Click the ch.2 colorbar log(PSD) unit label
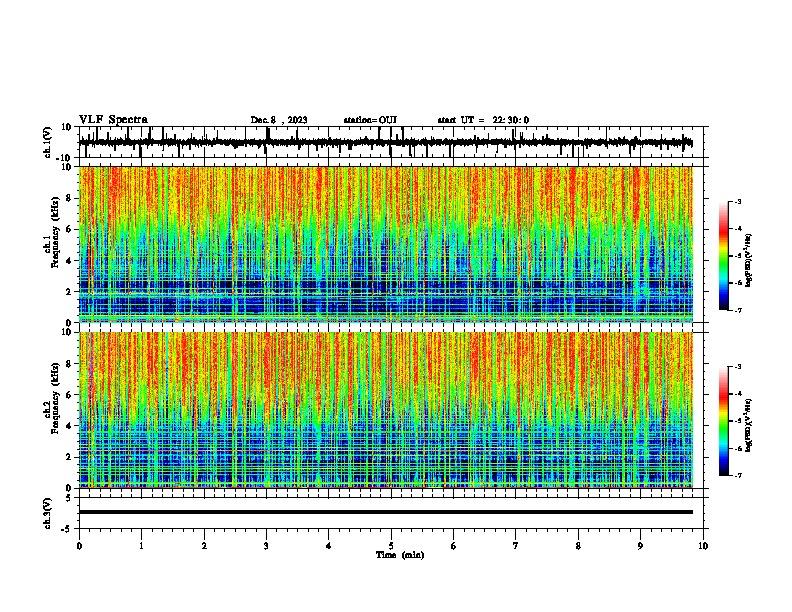792x612 pixels. pos(749,425)
